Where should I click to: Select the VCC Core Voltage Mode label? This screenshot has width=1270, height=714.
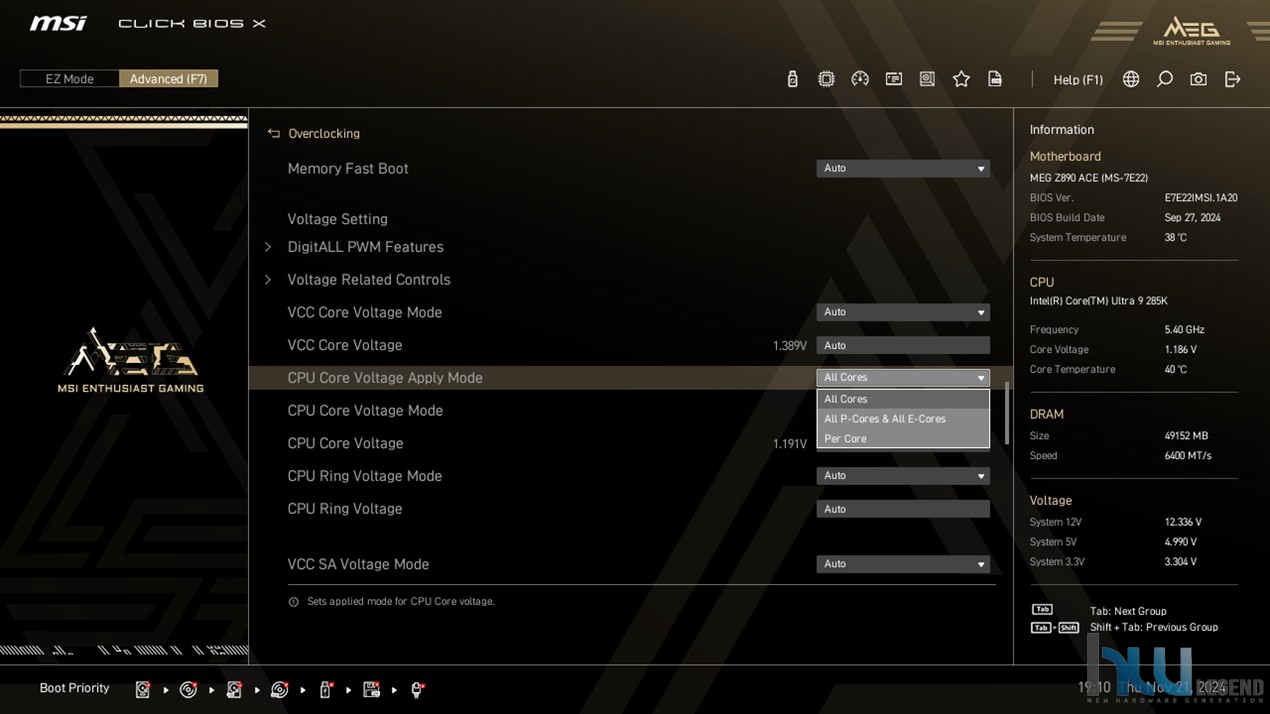coord(364,313)
